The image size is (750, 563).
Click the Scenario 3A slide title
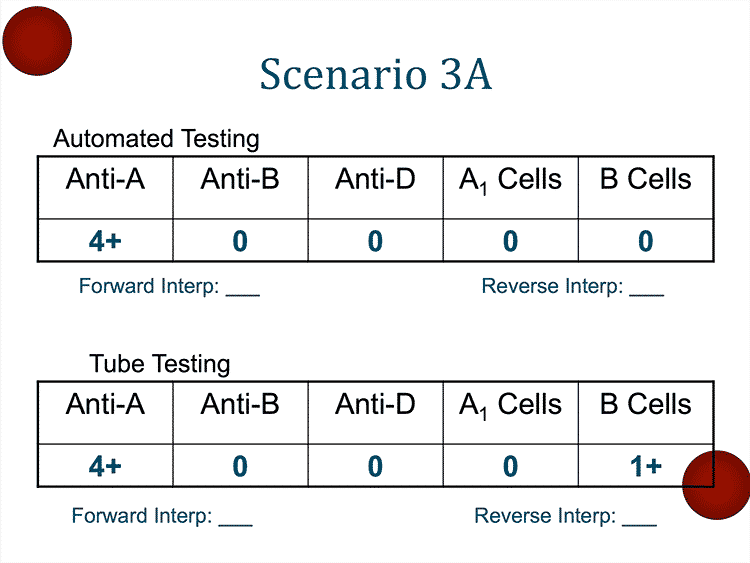coord(375,75)
